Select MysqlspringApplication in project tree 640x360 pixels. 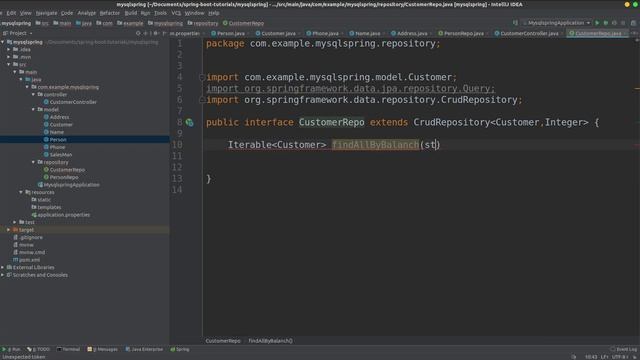69,185
